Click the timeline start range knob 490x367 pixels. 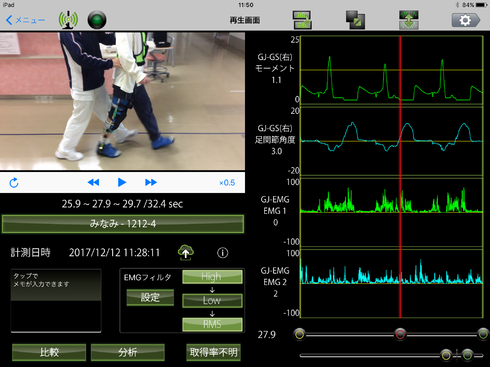(300, 334)
